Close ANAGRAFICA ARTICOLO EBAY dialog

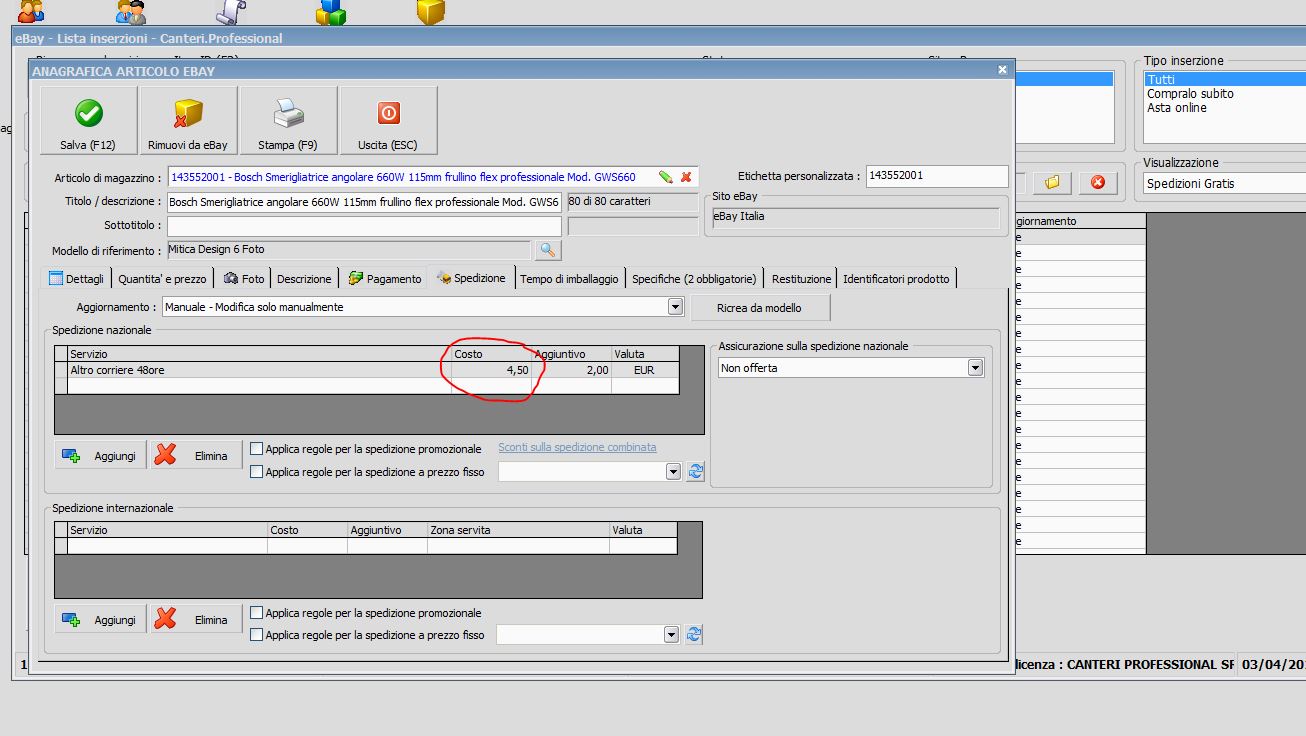pos(1002,70)
